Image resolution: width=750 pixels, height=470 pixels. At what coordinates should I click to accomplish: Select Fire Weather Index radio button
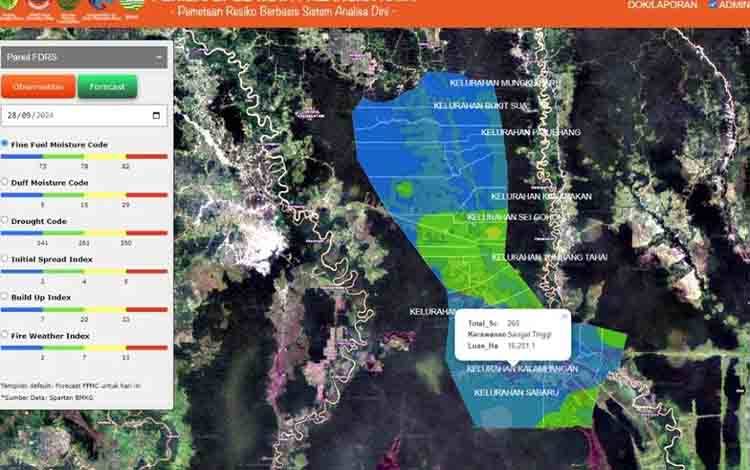(4, 335)
